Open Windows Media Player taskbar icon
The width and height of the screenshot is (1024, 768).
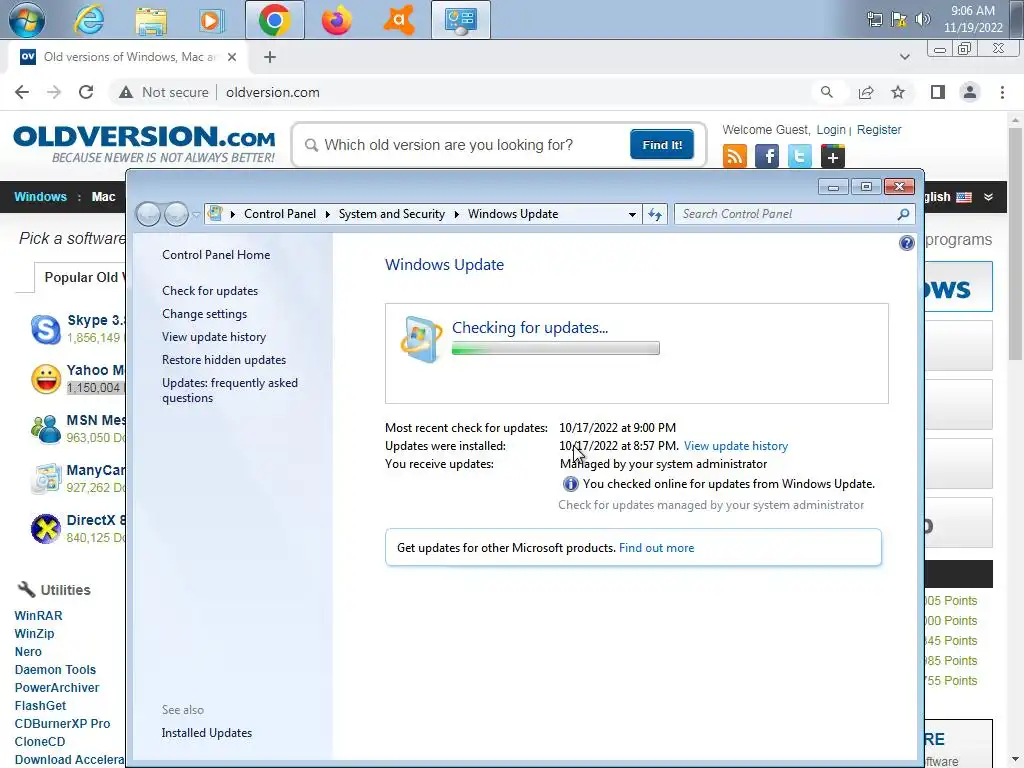tap(210, 20)
